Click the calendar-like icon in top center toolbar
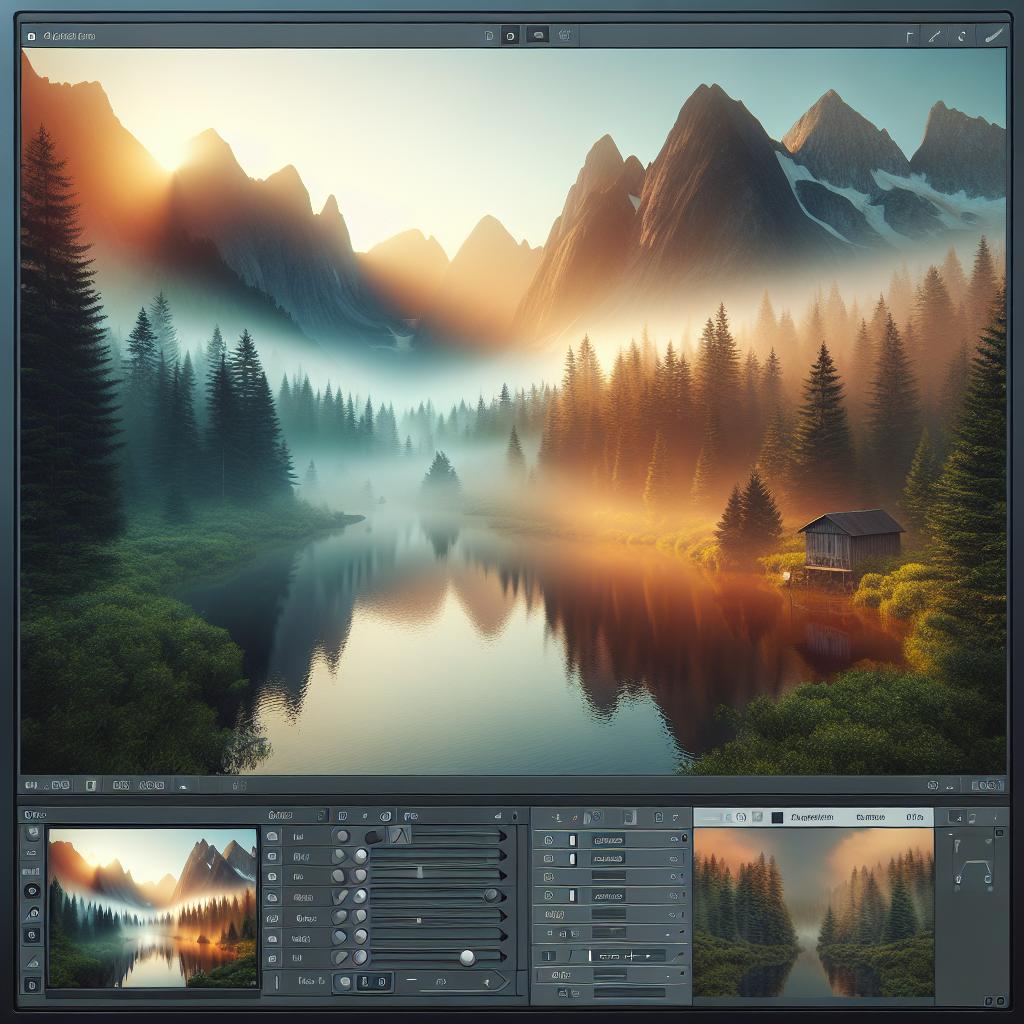This screenshot has height=1024, width=1024. (x=564, y=36)
